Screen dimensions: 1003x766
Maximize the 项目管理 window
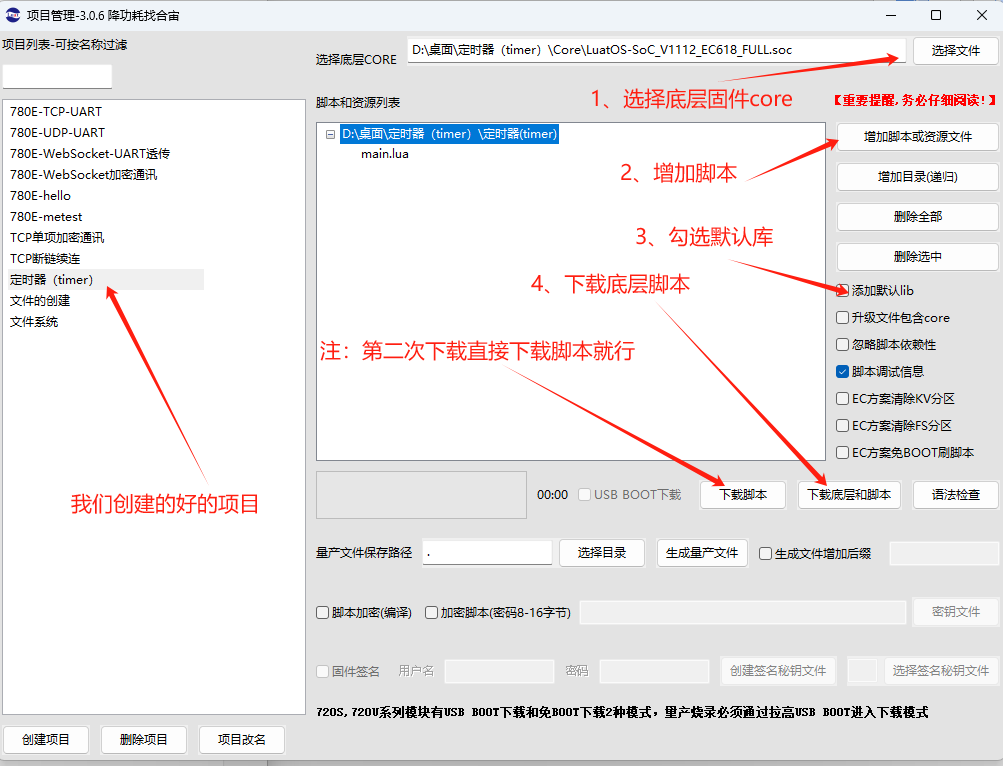click(x=936, y=15)
